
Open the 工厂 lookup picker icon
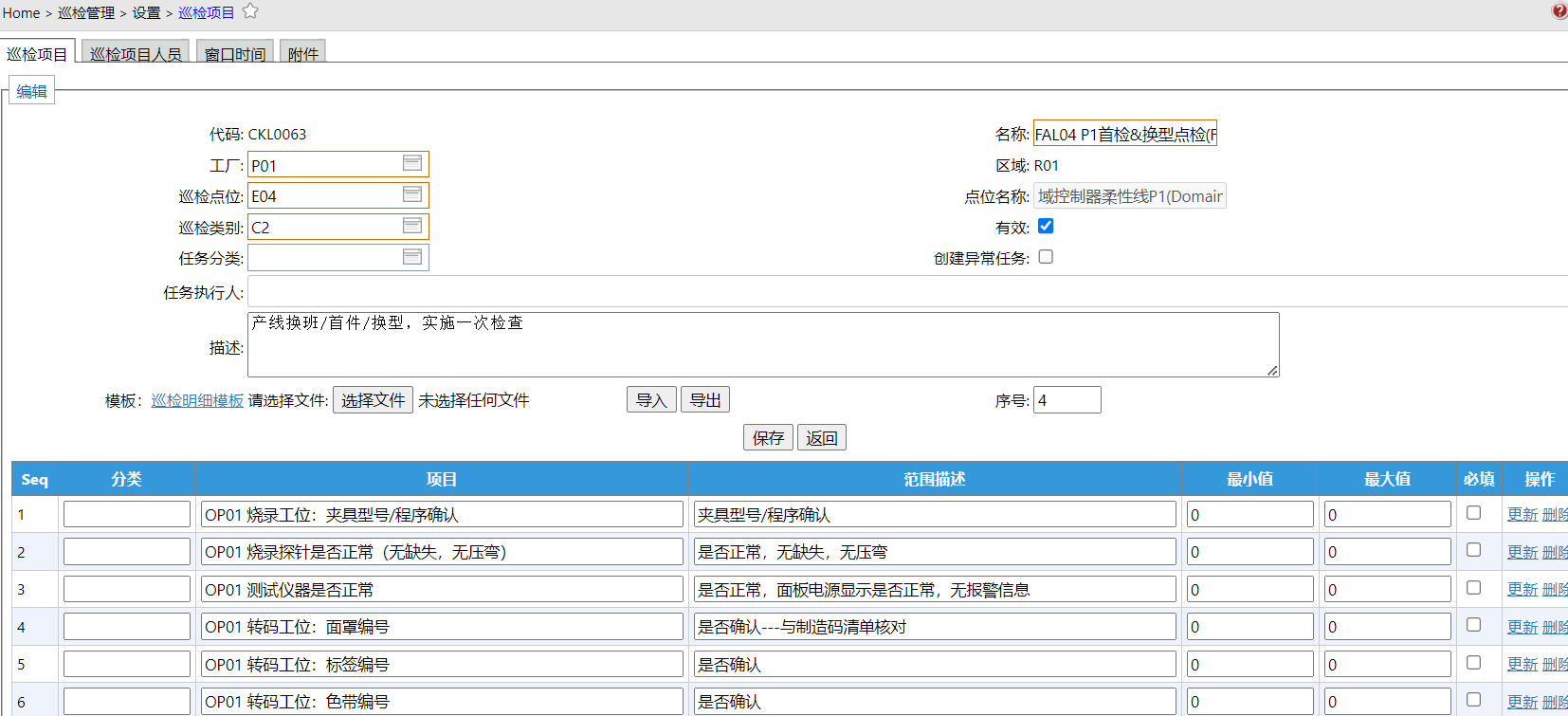pyautogui.click(x=412, y=163)
